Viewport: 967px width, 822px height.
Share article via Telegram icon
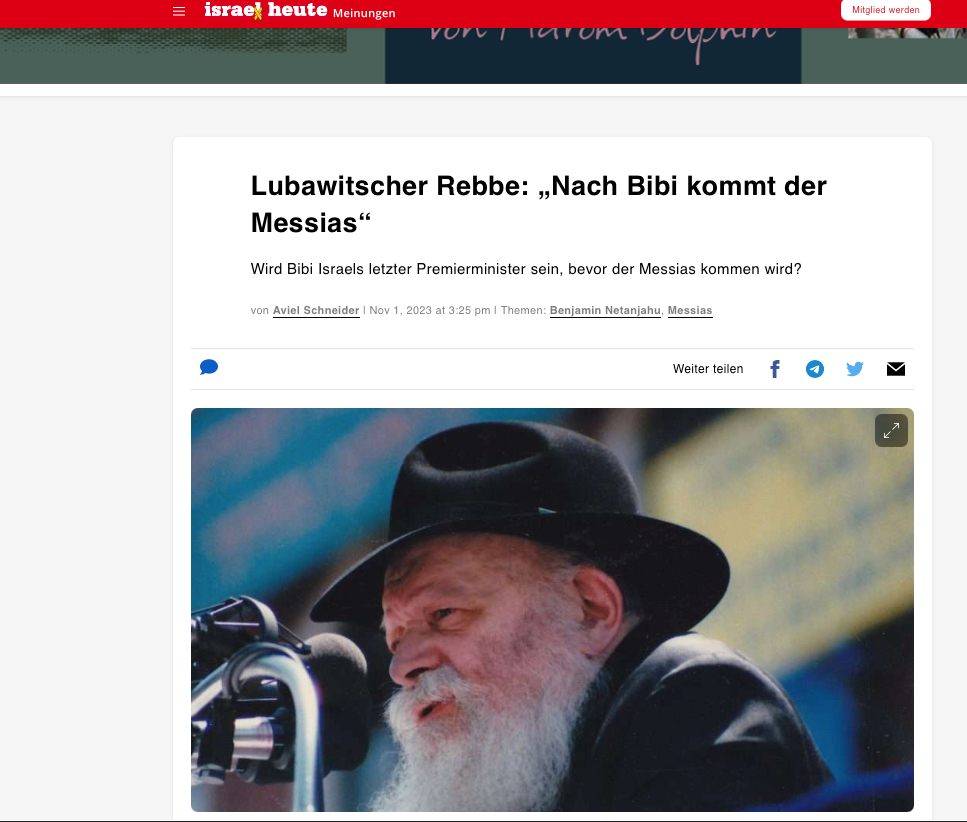point(815,369)
